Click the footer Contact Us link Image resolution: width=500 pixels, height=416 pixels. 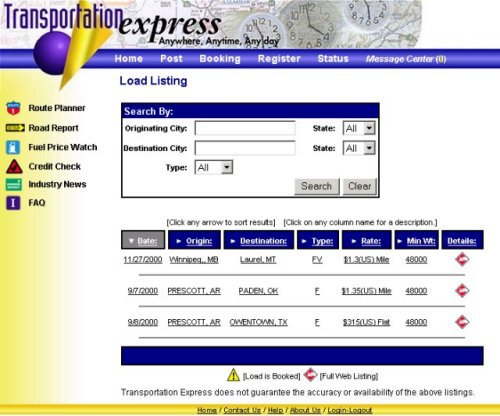242,410
